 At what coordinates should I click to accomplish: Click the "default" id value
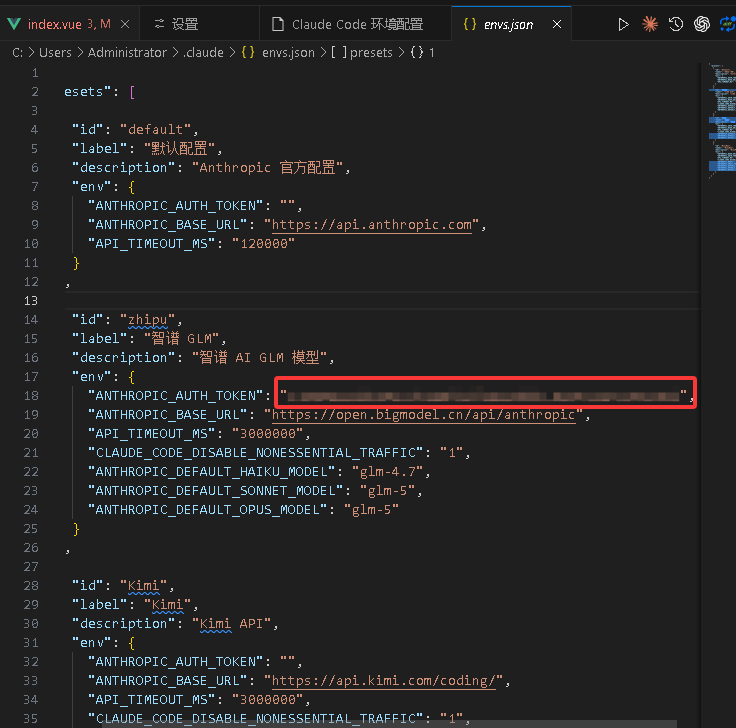click(155, 130)
